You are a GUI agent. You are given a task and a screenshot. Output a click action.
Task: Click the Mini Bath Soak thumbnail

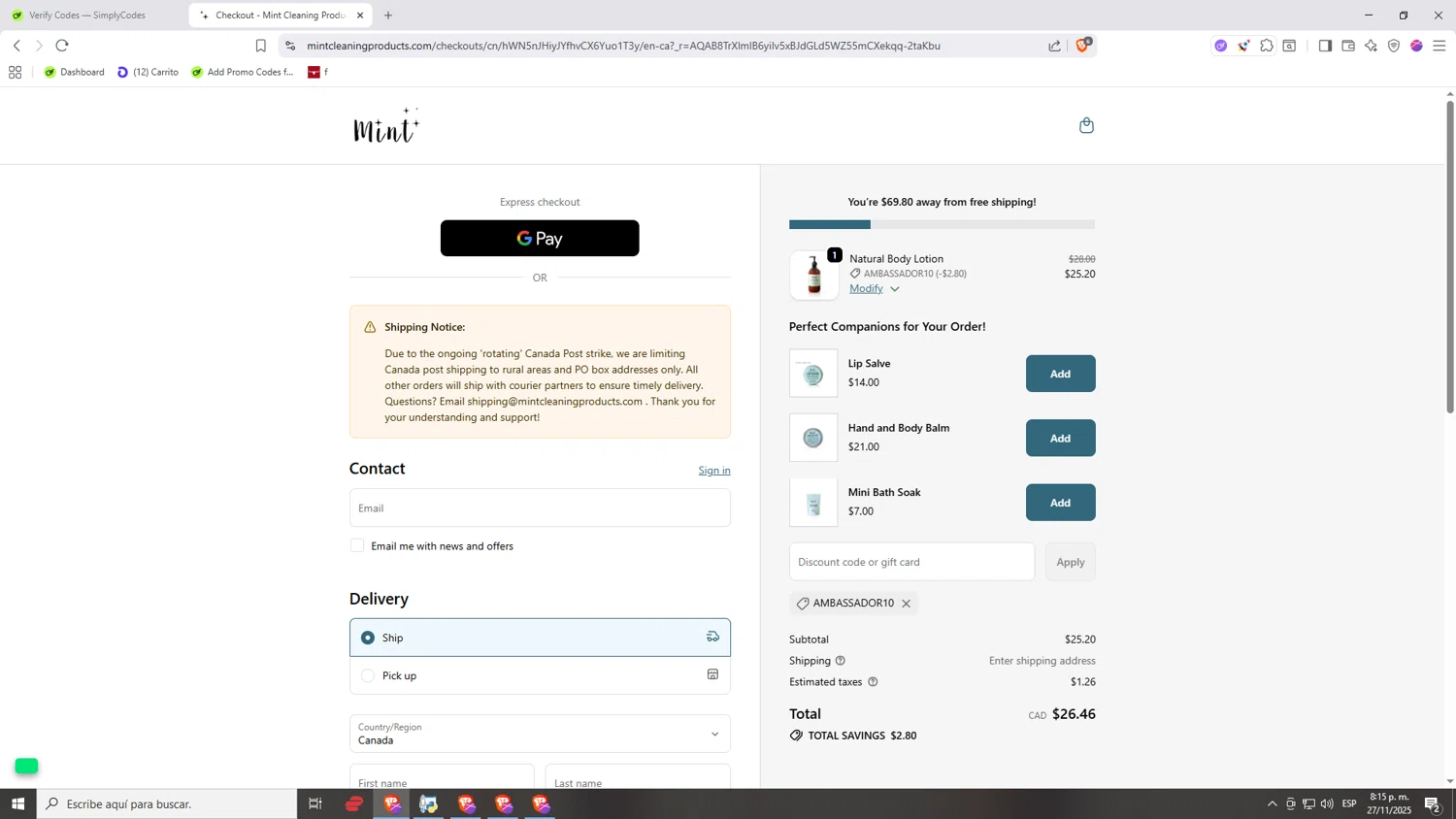click(813, 503)
